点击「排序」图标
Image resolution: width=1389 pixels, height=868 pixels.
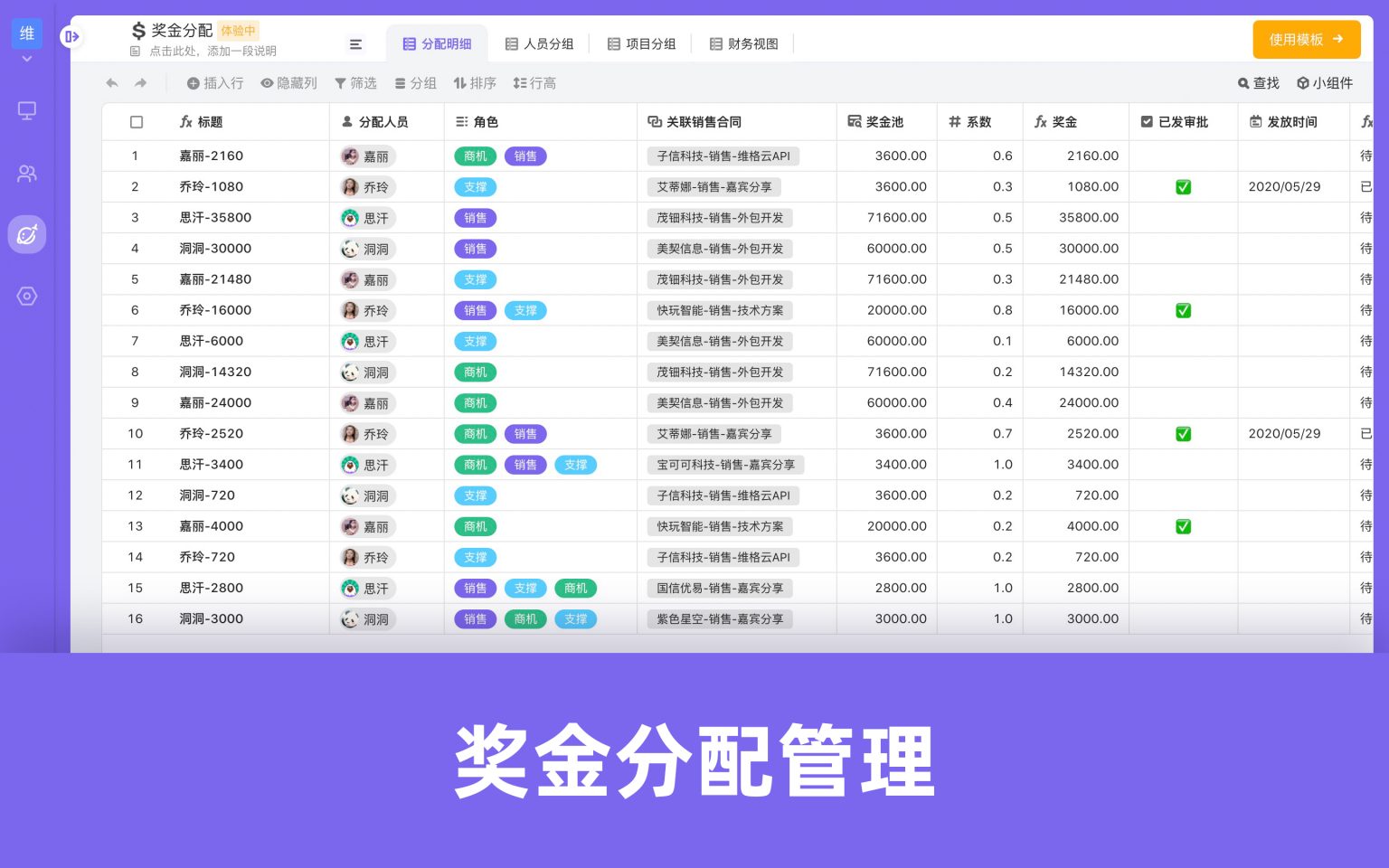458,83
